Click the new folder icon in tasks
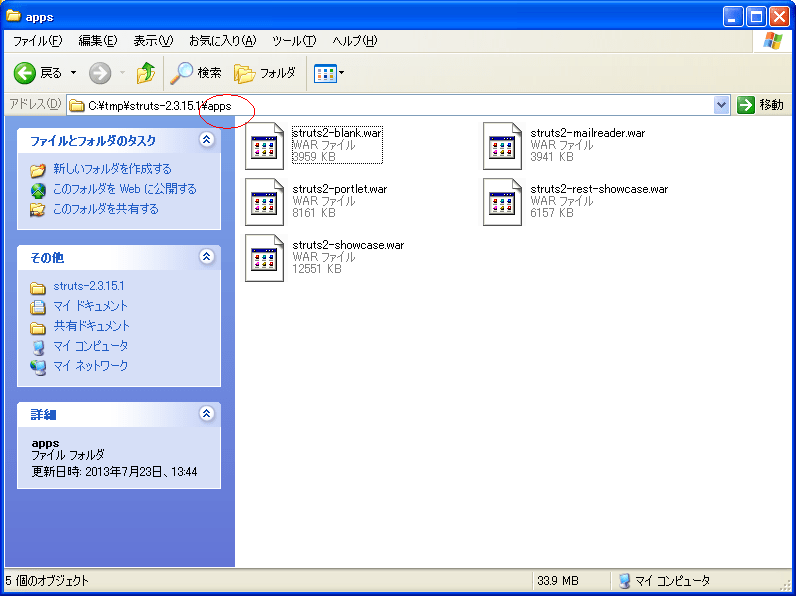The height and width of the screenshot is (596, 796). coord(38,170)
